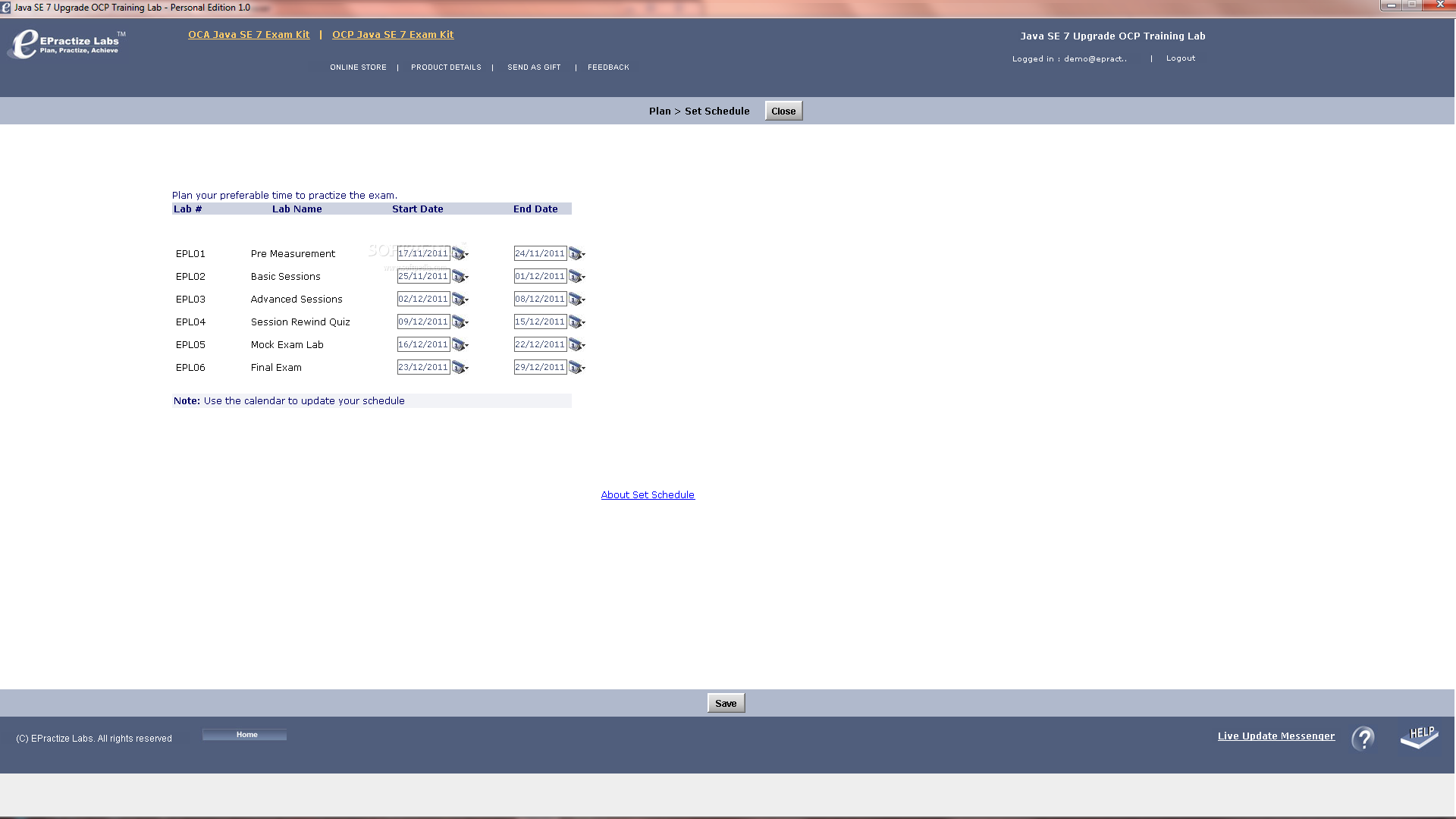Screen dimensions: 1456x819
Task: Click the Basic Sessions lab name
Action: tap(286, 277)
